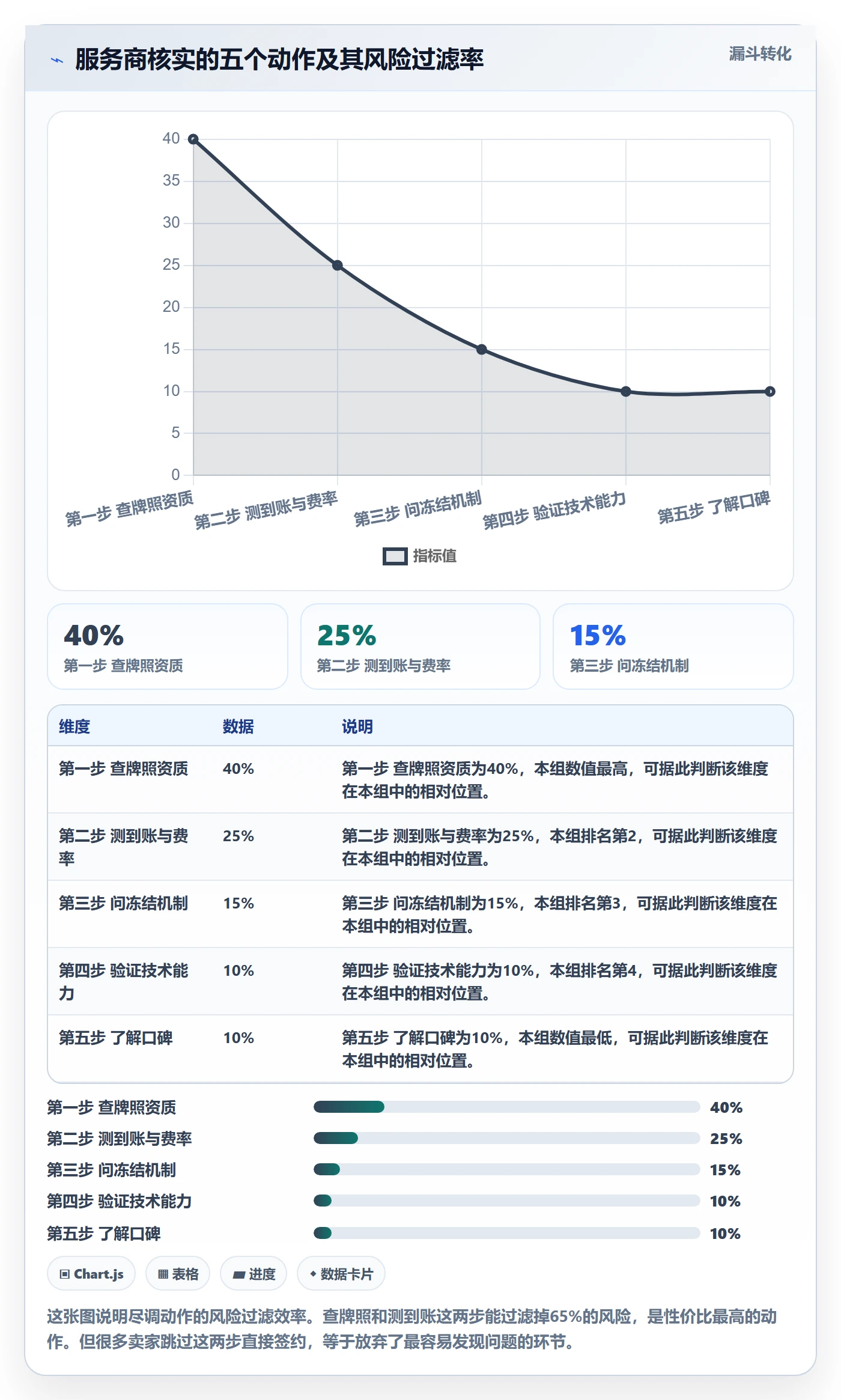Click the 第五步 了解口碑 progress bar
841x1400 pixels.
click(x=506, y=1233)
